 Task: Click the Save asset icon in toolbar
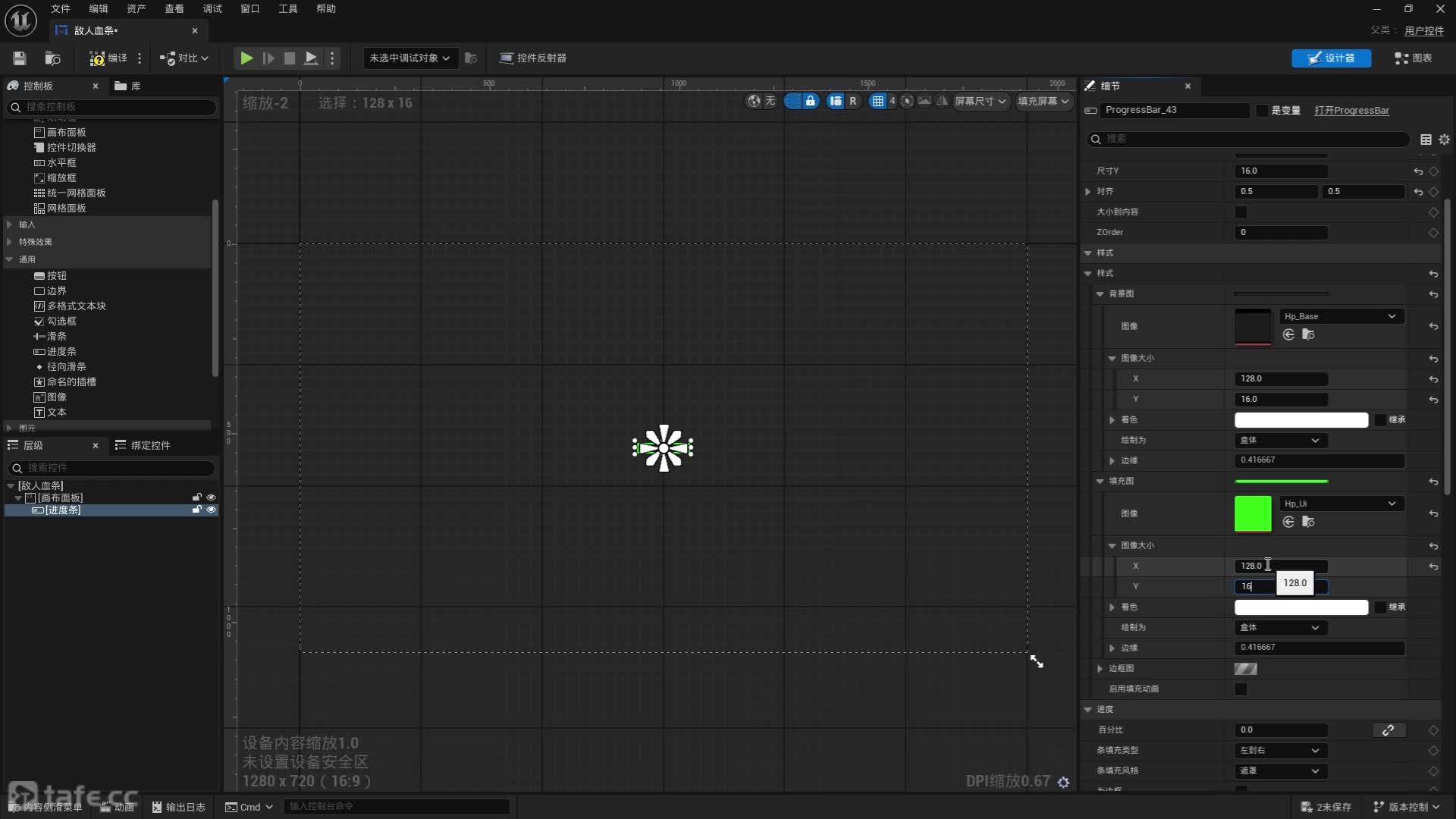[20, 58]
